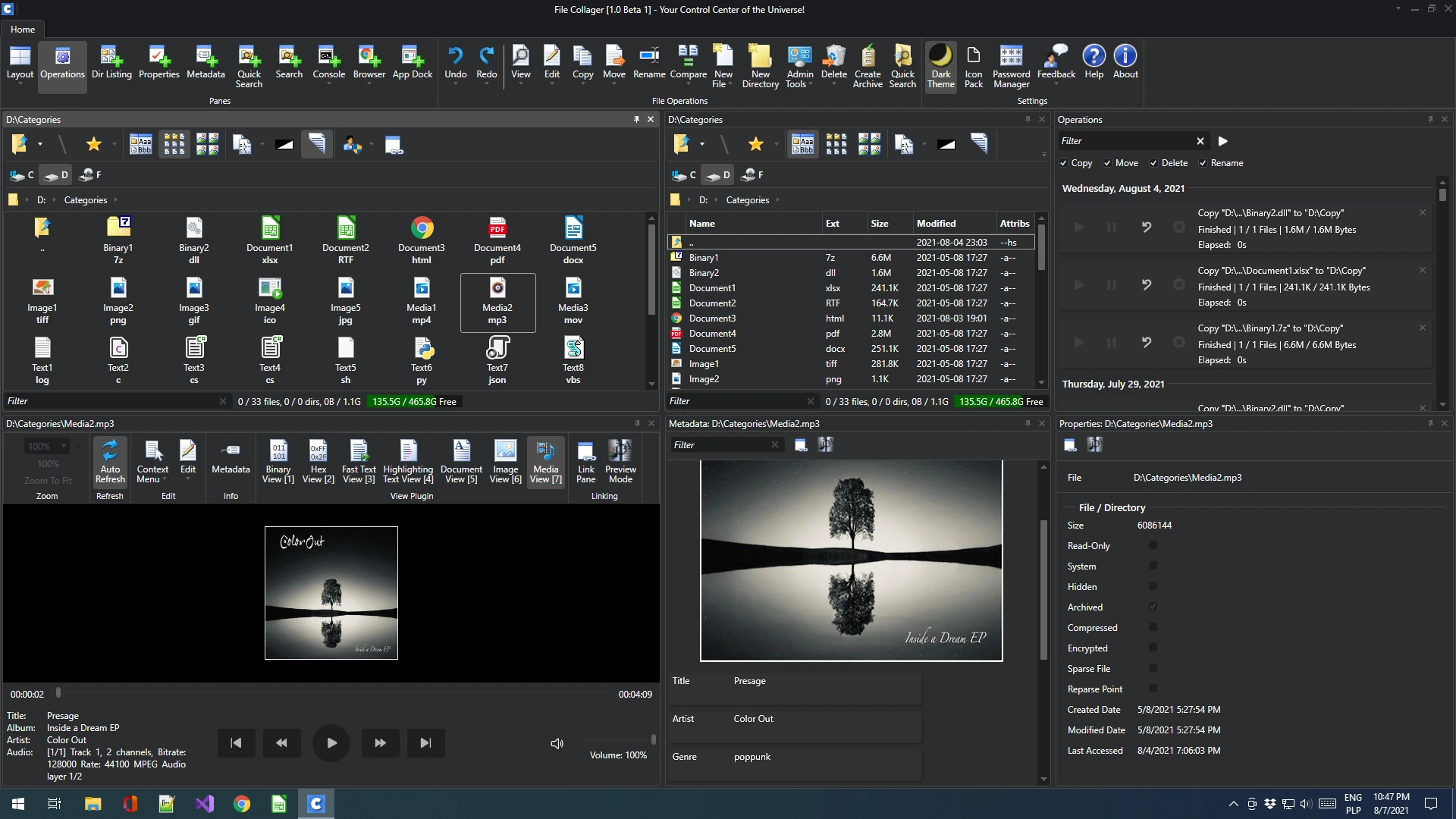Viewport: 1456px width, 819px height.
Task: Open the Password Manager
Action: [x=1011, y=66]
